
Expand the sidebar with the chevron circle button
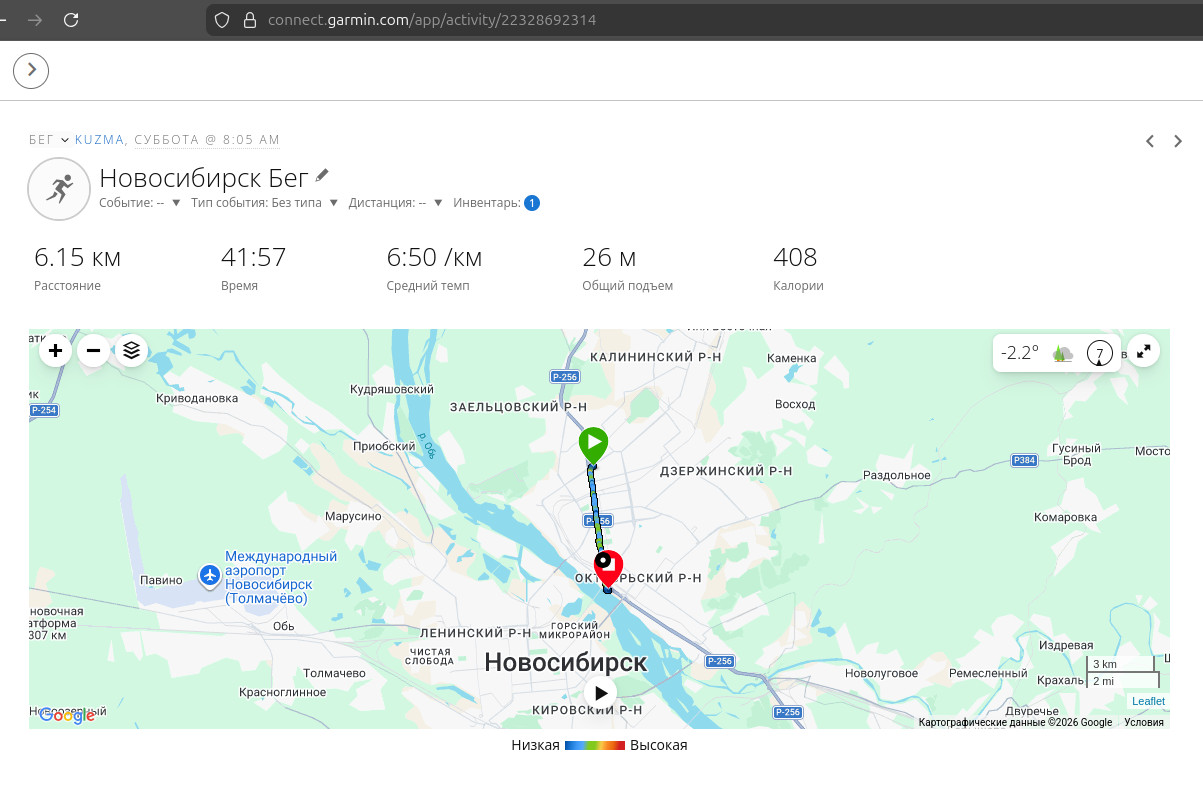[31, 70]
